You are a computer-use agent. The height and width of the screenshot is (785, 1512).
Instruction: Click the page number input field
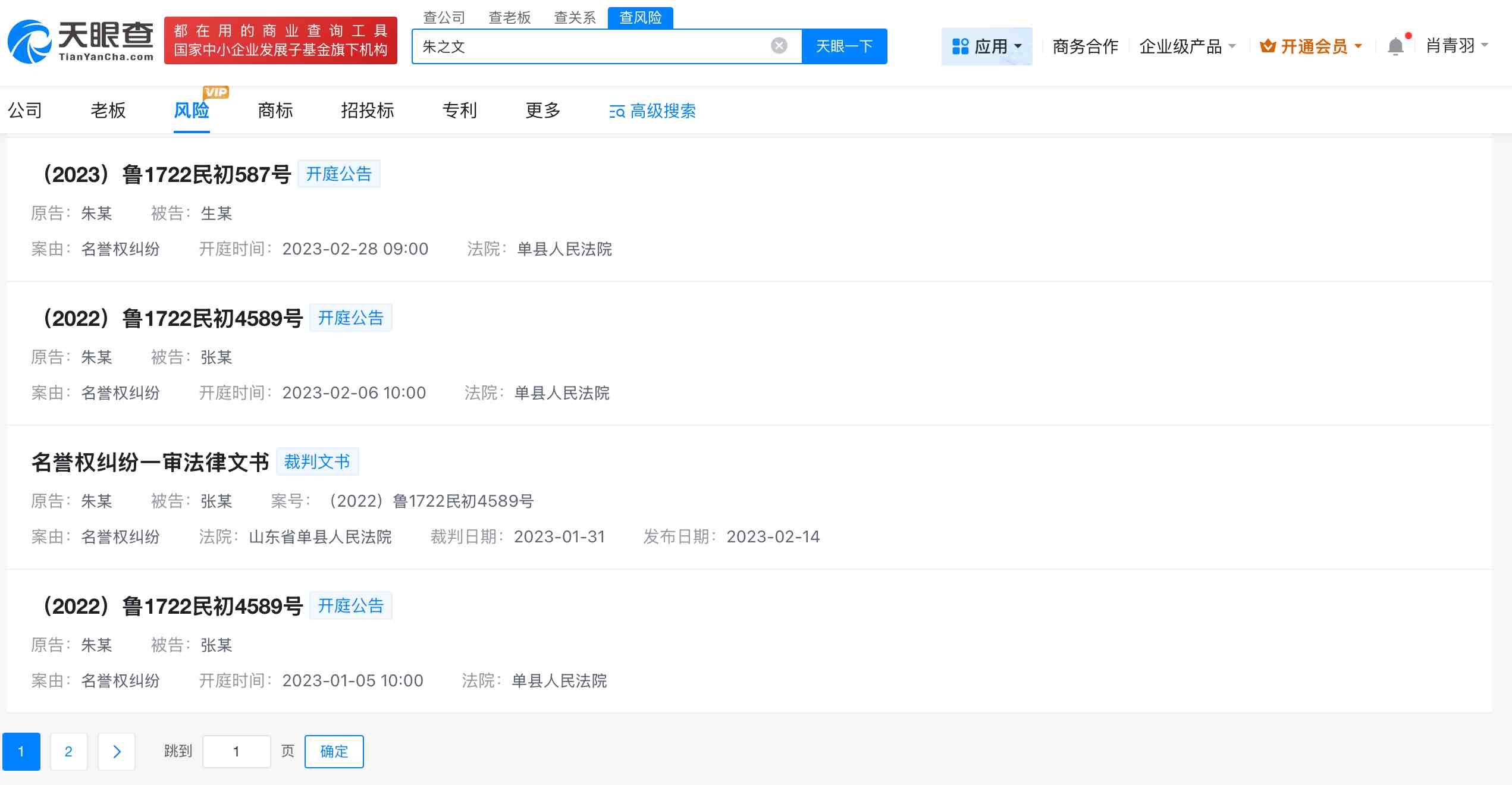point(236,751)
